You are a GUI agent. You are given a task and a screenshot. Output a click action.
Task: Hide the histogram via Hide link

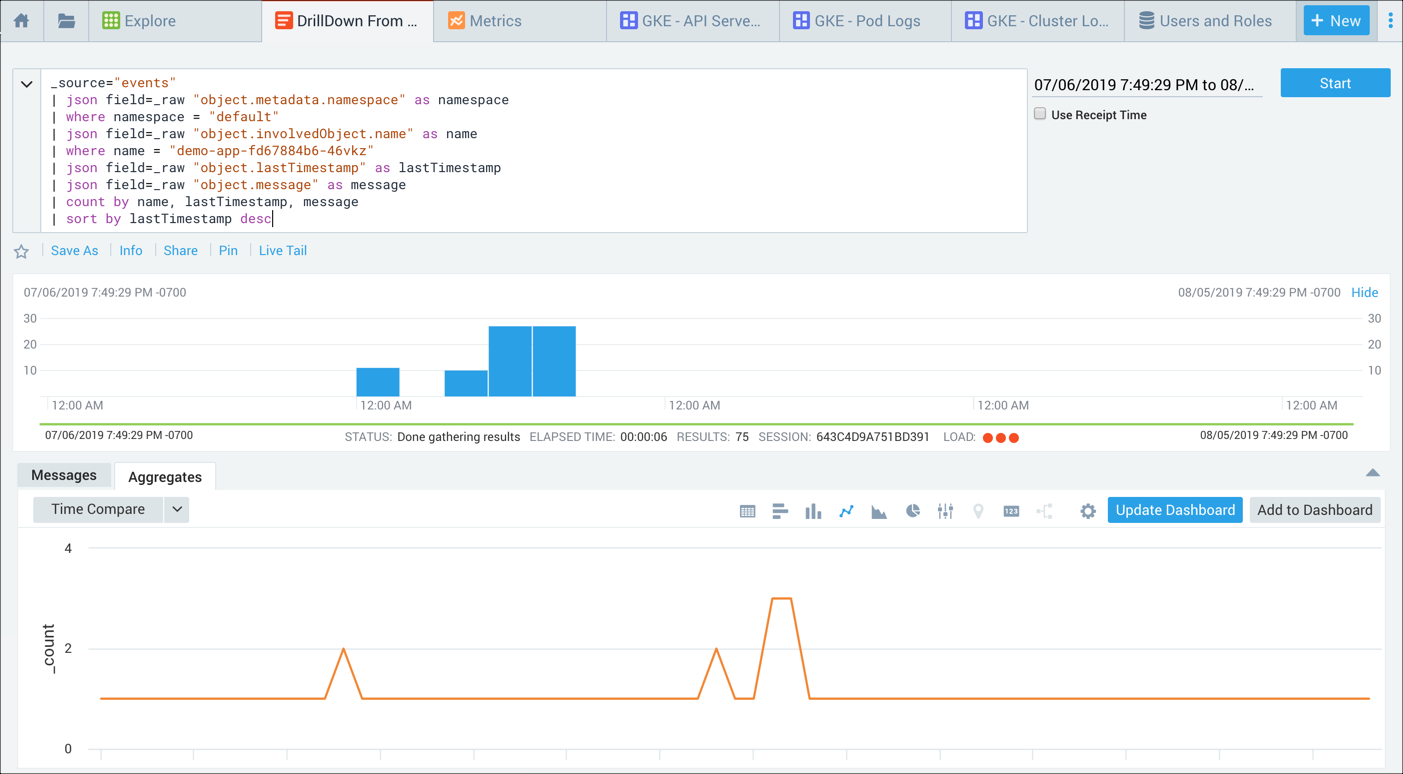tap(1364, 293)
